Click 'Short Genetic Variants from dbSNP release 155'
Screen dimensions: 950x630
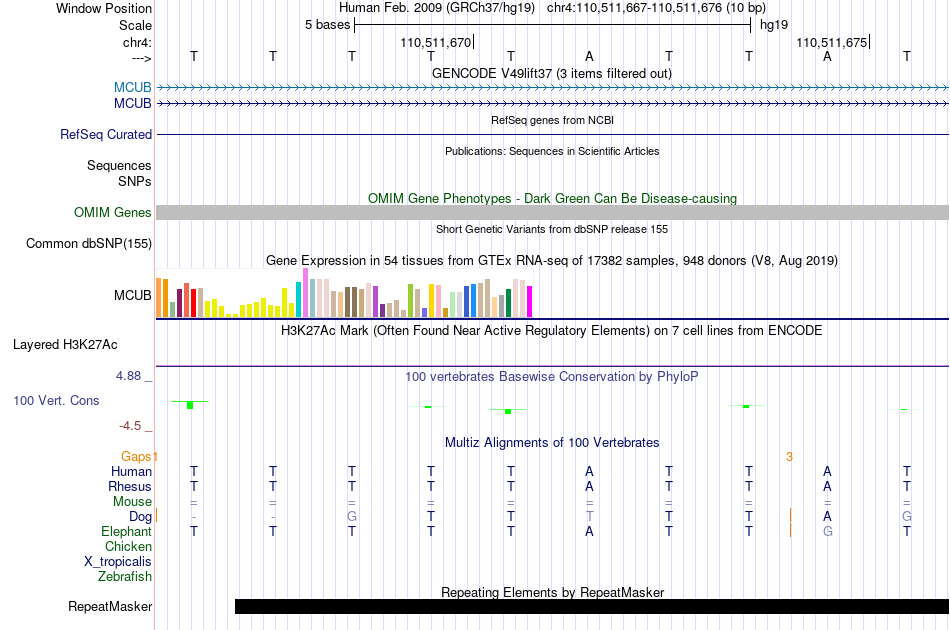(x=552, y=229)
